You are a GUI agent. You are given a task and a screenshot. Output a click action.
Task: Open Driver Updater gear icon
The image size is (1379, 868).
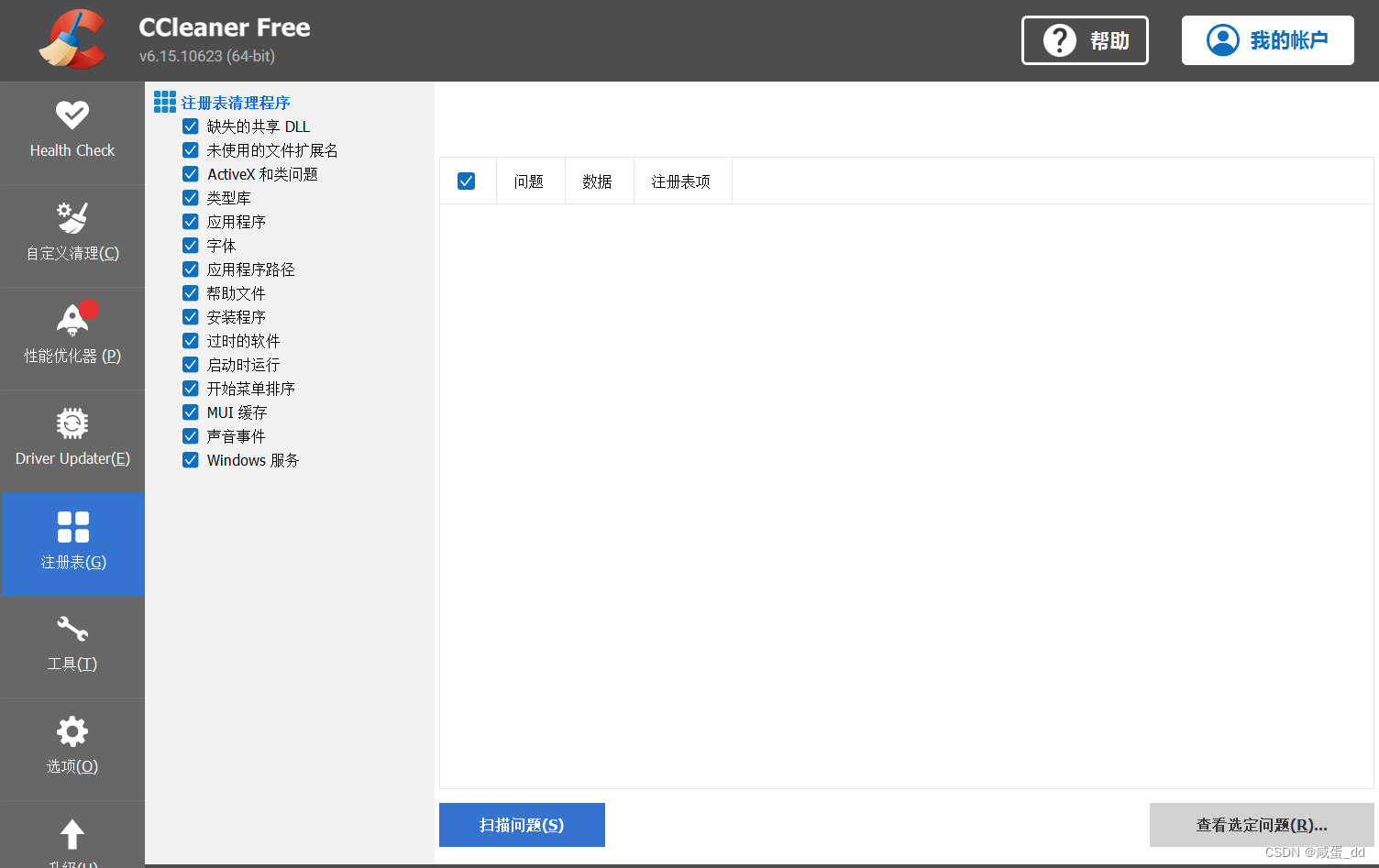(x=72, y=423)
